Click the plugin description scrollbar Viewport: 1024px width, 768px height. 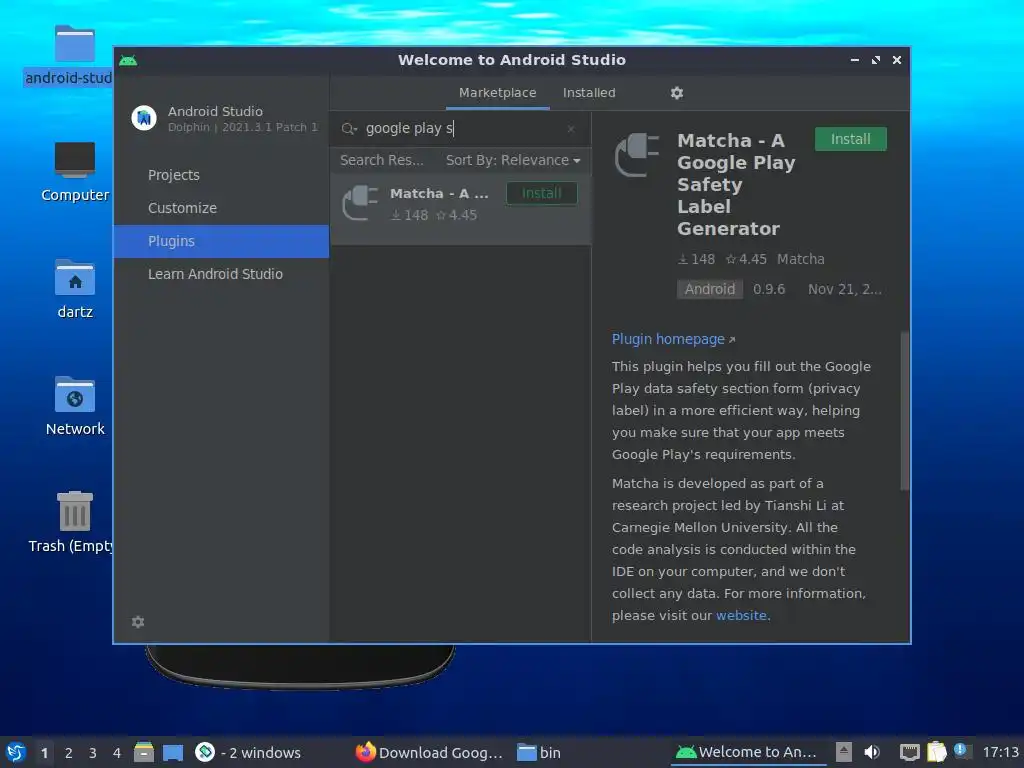pyautogui.click(x=904, y=410)
